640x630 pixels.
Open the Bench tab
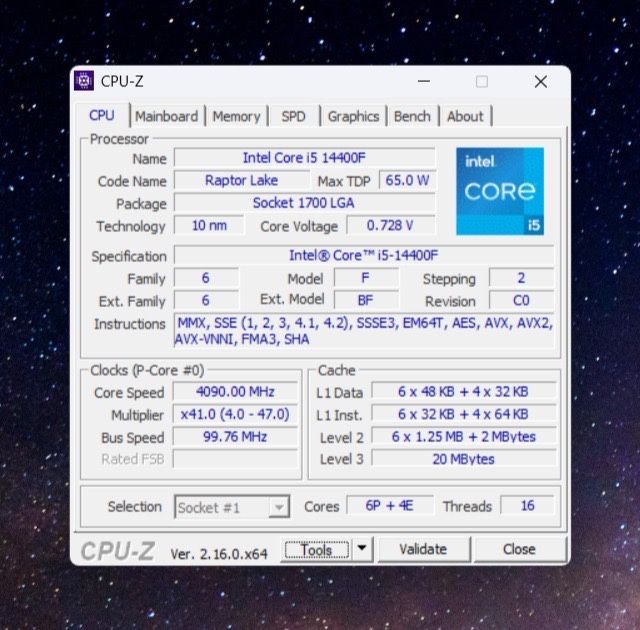412,116
